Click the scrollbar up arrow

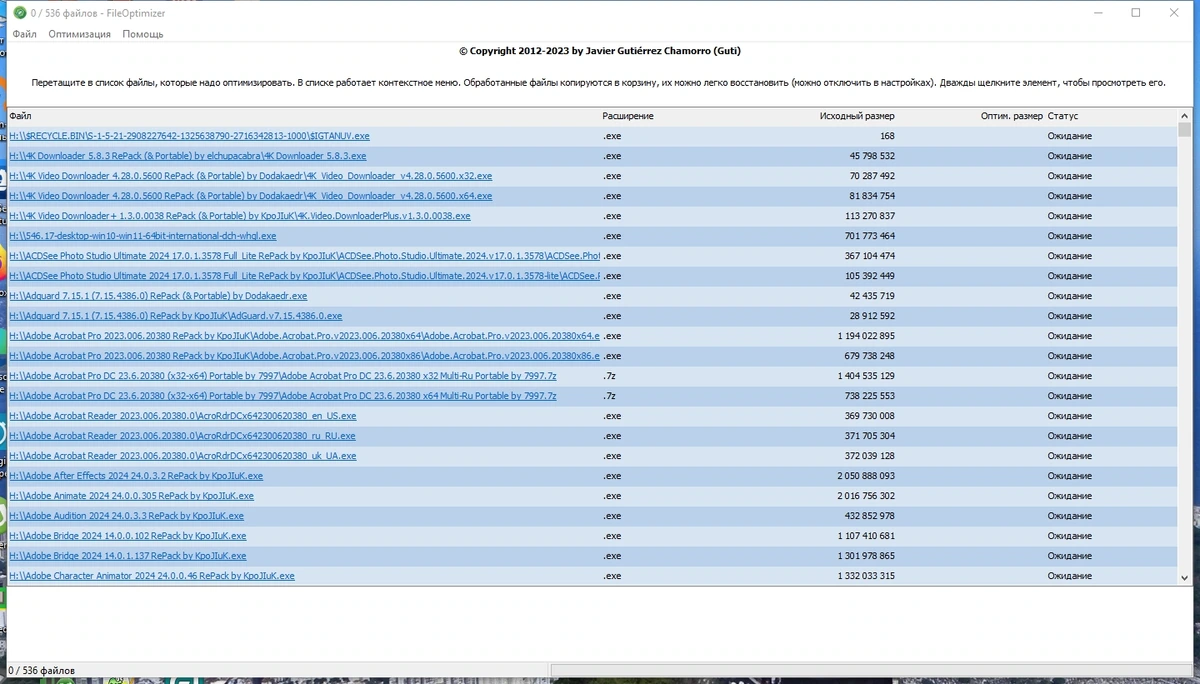[1185, 116]
